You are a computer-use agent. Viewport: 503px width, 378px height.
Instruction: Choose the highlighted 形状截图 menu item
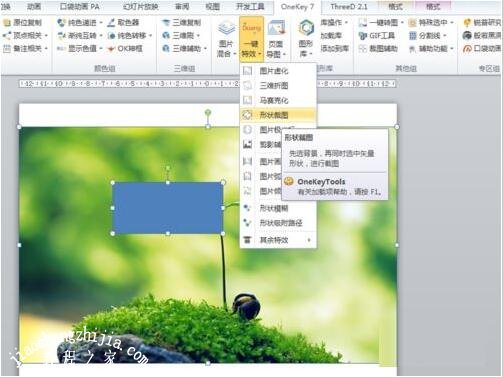pos(278,115)
